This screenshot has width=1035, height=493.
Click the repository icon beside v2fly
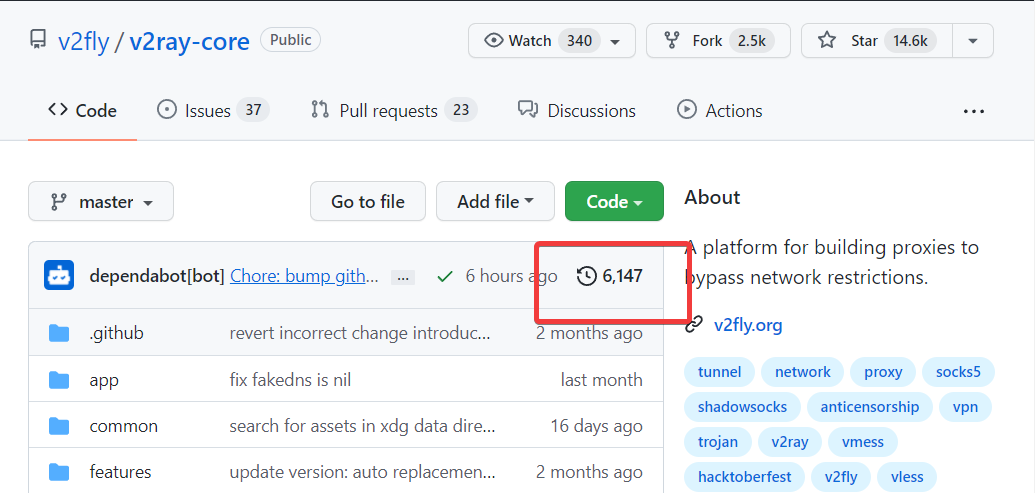click(x=38, y=40)
